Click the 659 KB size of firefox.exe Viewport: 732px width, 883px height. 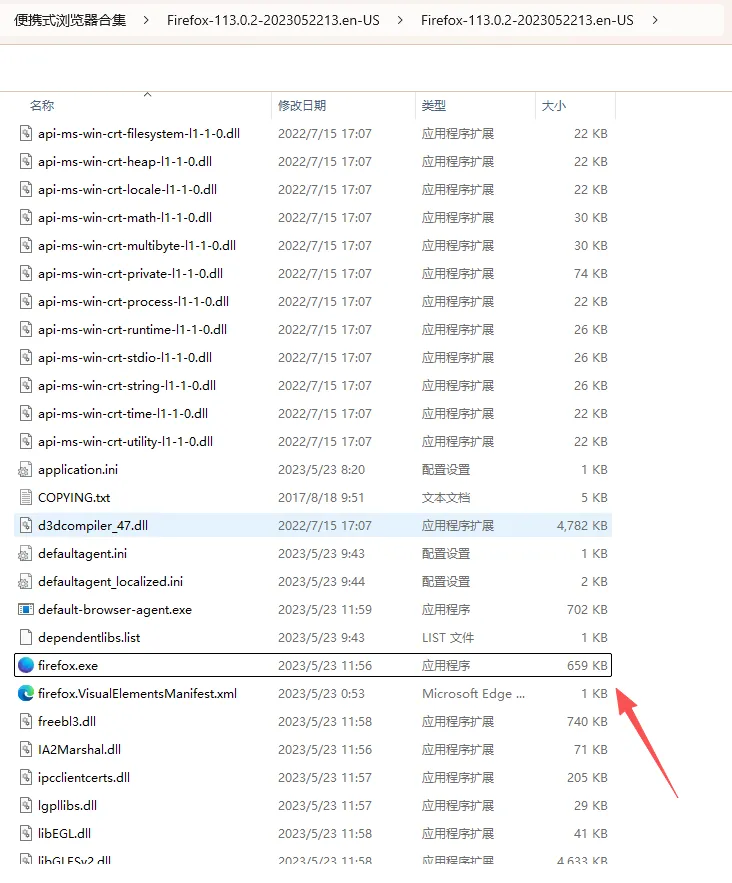587,666
